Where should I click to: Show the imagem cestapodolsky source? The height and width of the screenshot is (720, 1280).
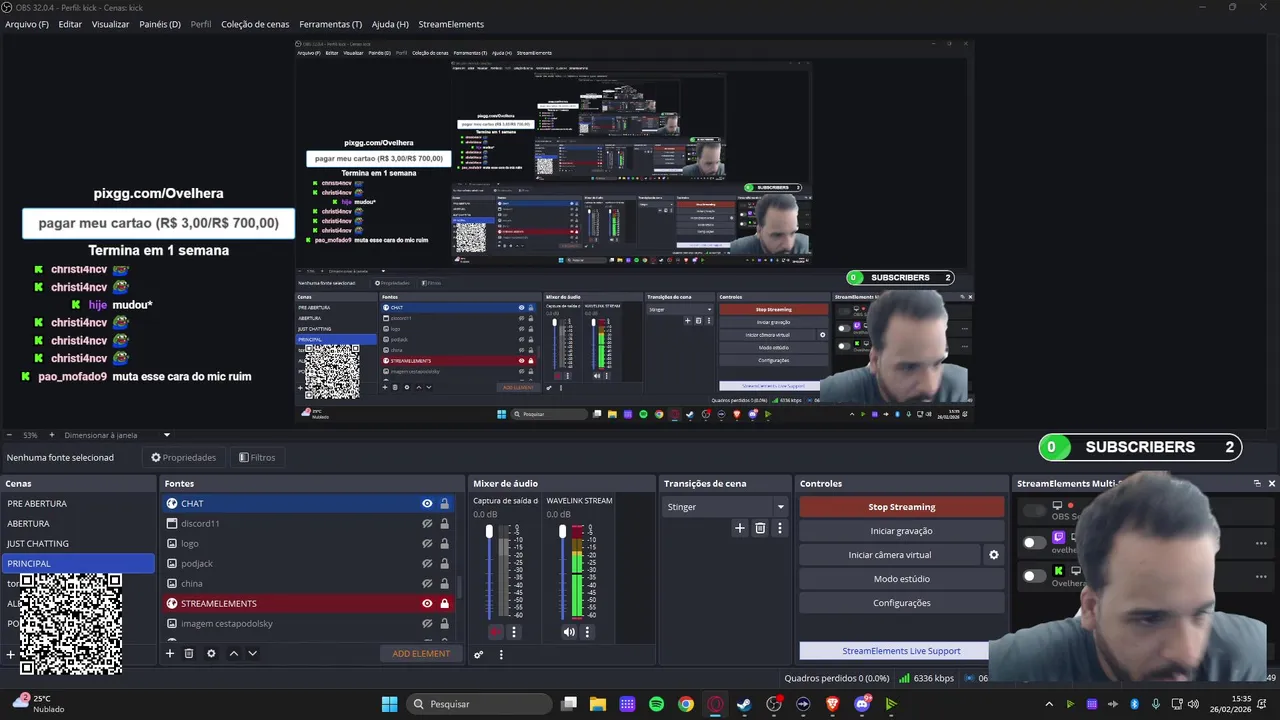click(x=427, y=623)
